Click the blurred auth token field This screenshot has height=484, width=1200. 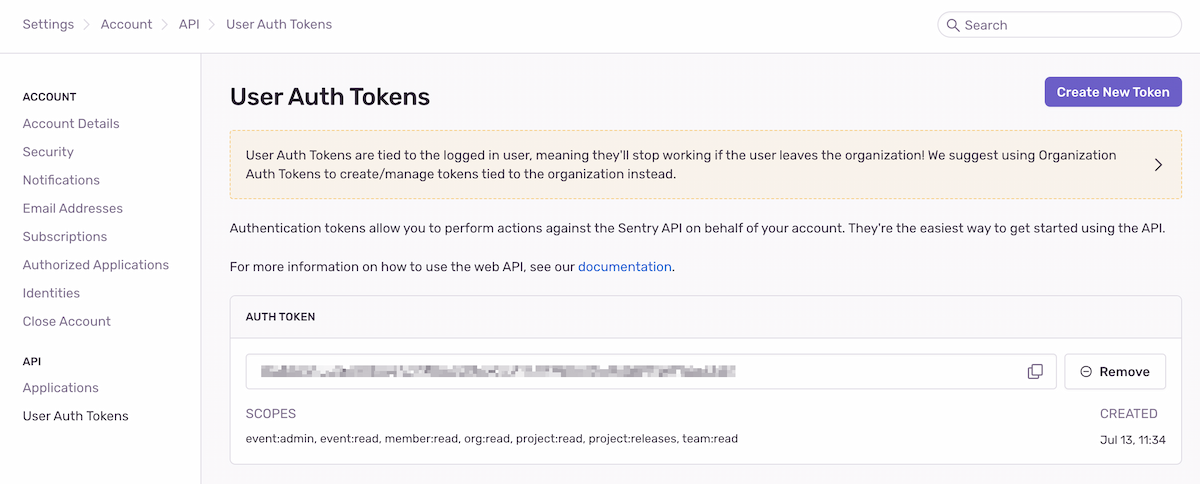tap(498, 371)
